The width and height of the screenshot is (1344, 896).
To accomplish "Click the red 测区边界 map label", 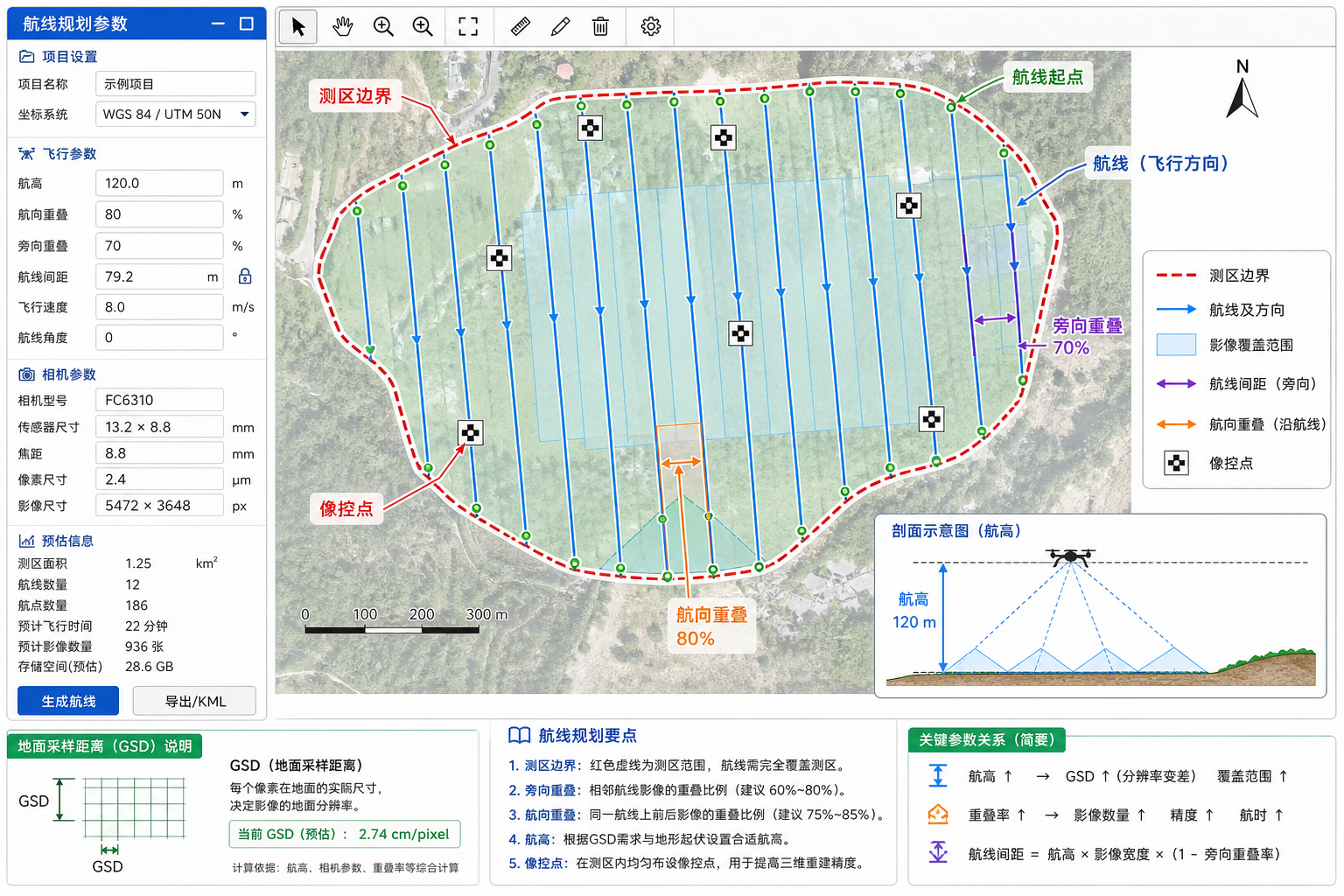I will (x=355, y=96).
